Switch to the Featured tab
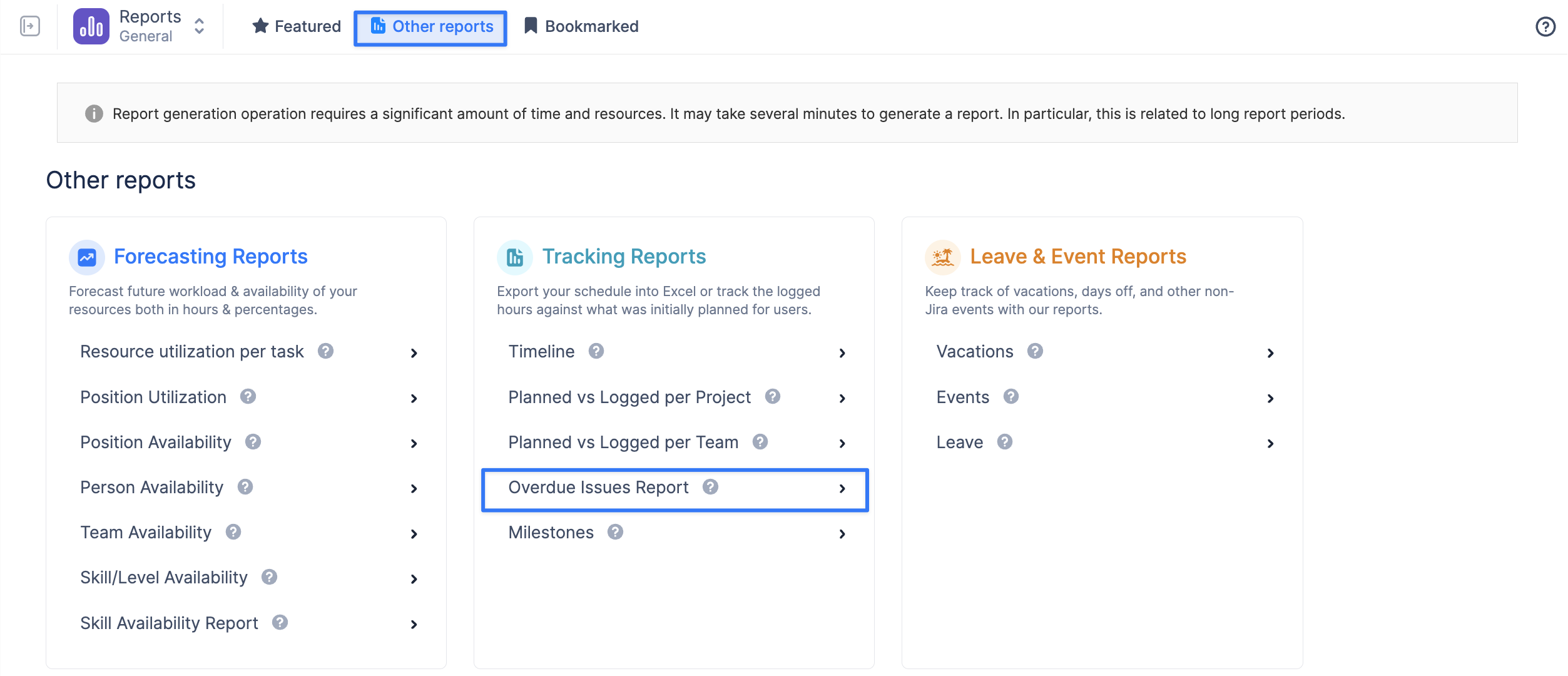Screen dimensions: 1568x676 (x=297, y=26)
